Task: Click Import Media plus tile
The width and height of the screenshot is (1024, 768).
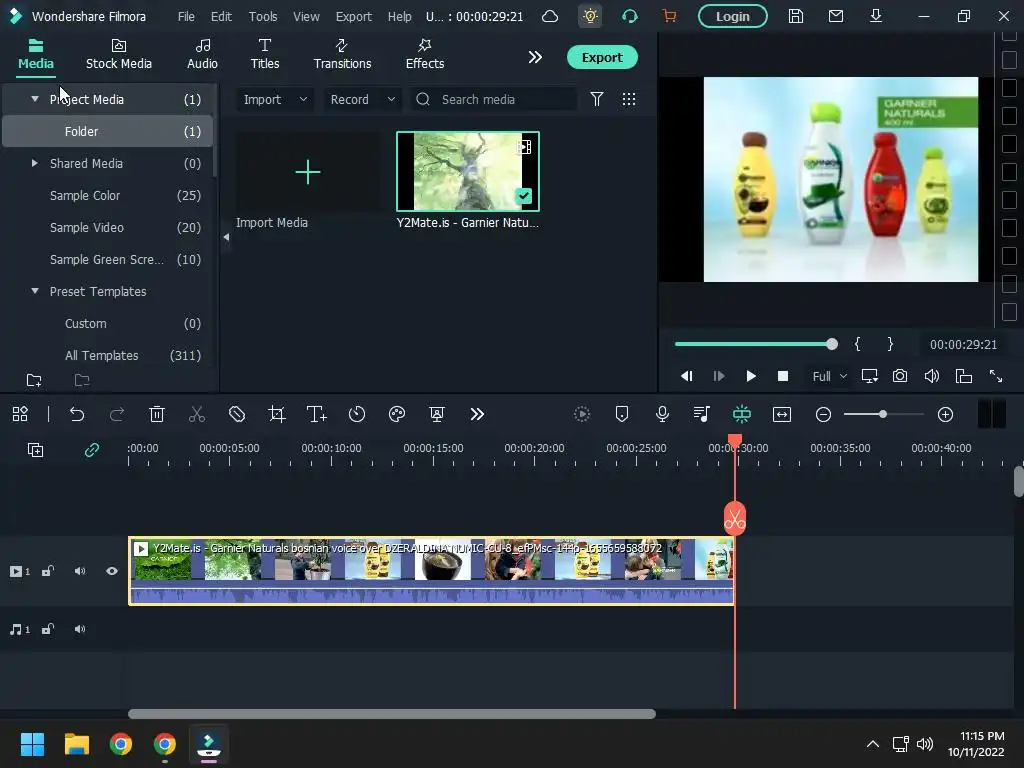Action: point(308,172)
